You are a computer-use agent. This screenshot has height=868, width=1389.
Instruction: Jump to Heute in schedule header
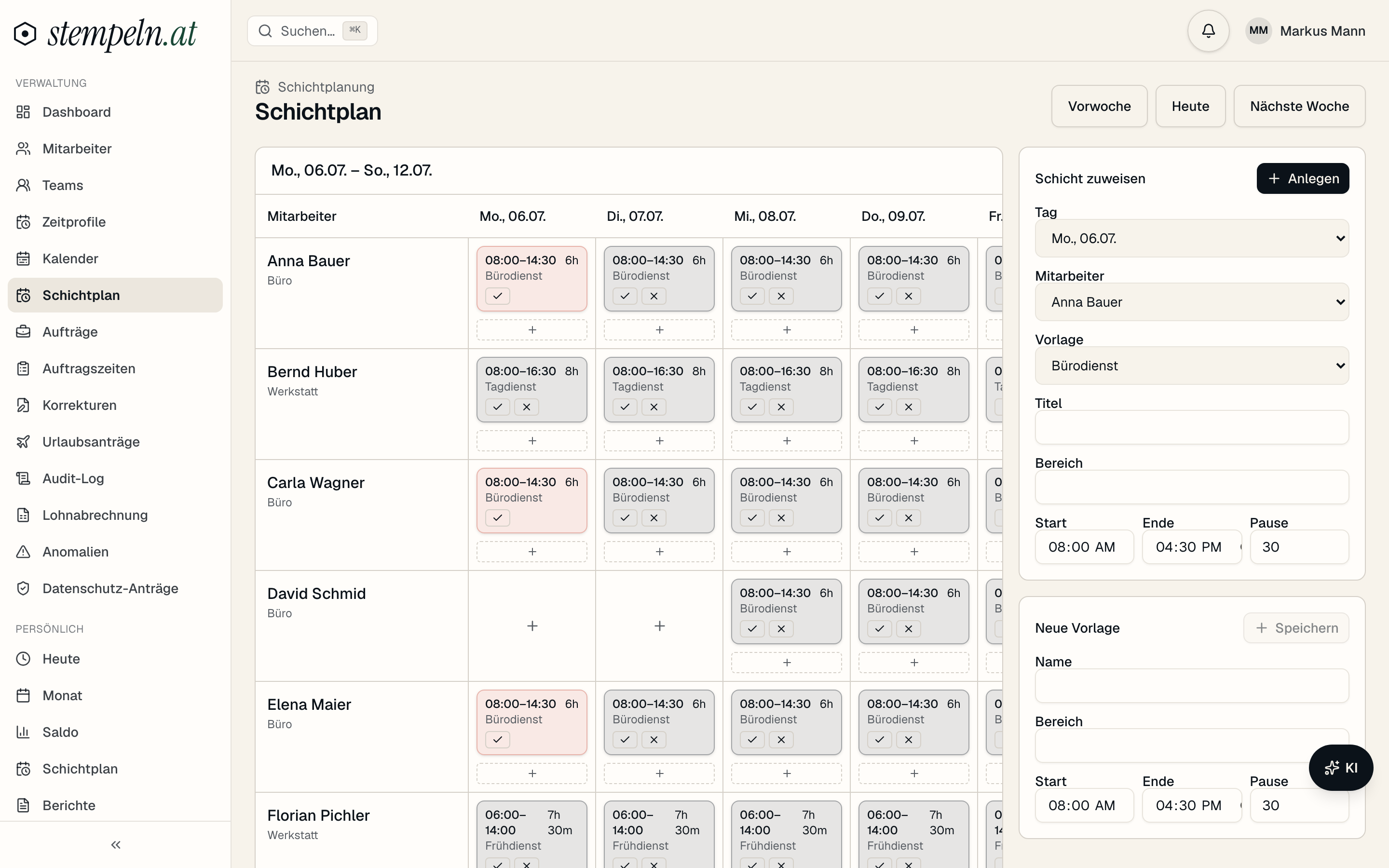1190,106
